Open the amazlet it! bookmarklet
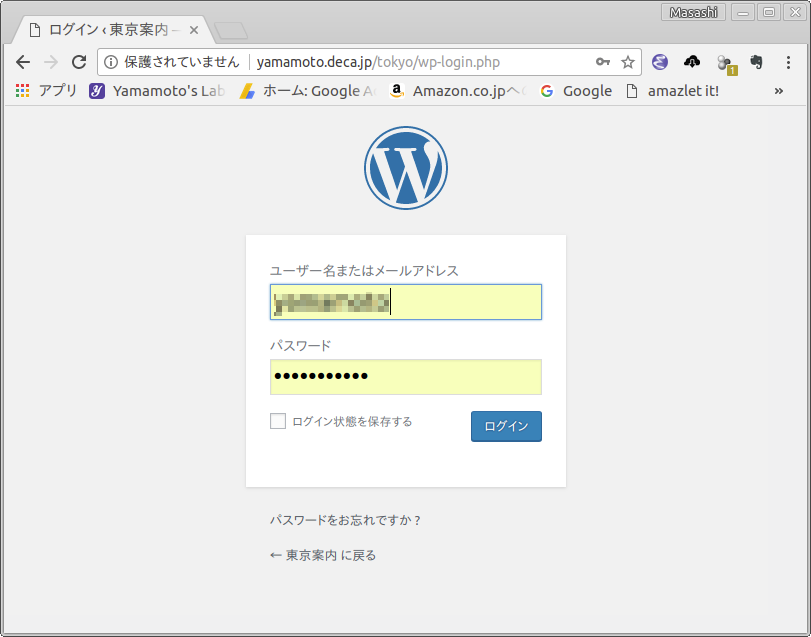811x637 pixels. pos(672,91)
